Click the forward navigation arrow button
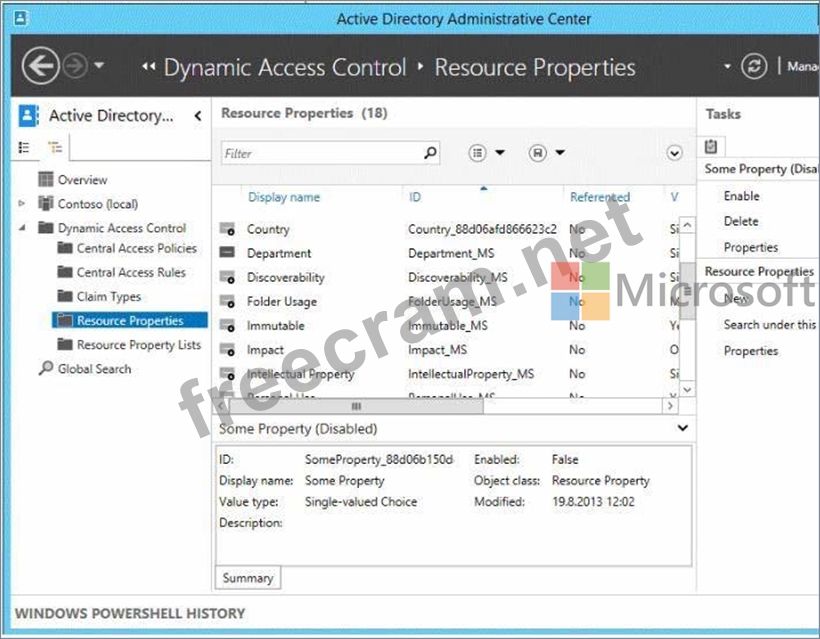The height and width of the screenshot is (639, 820). [x=75, y=66]
